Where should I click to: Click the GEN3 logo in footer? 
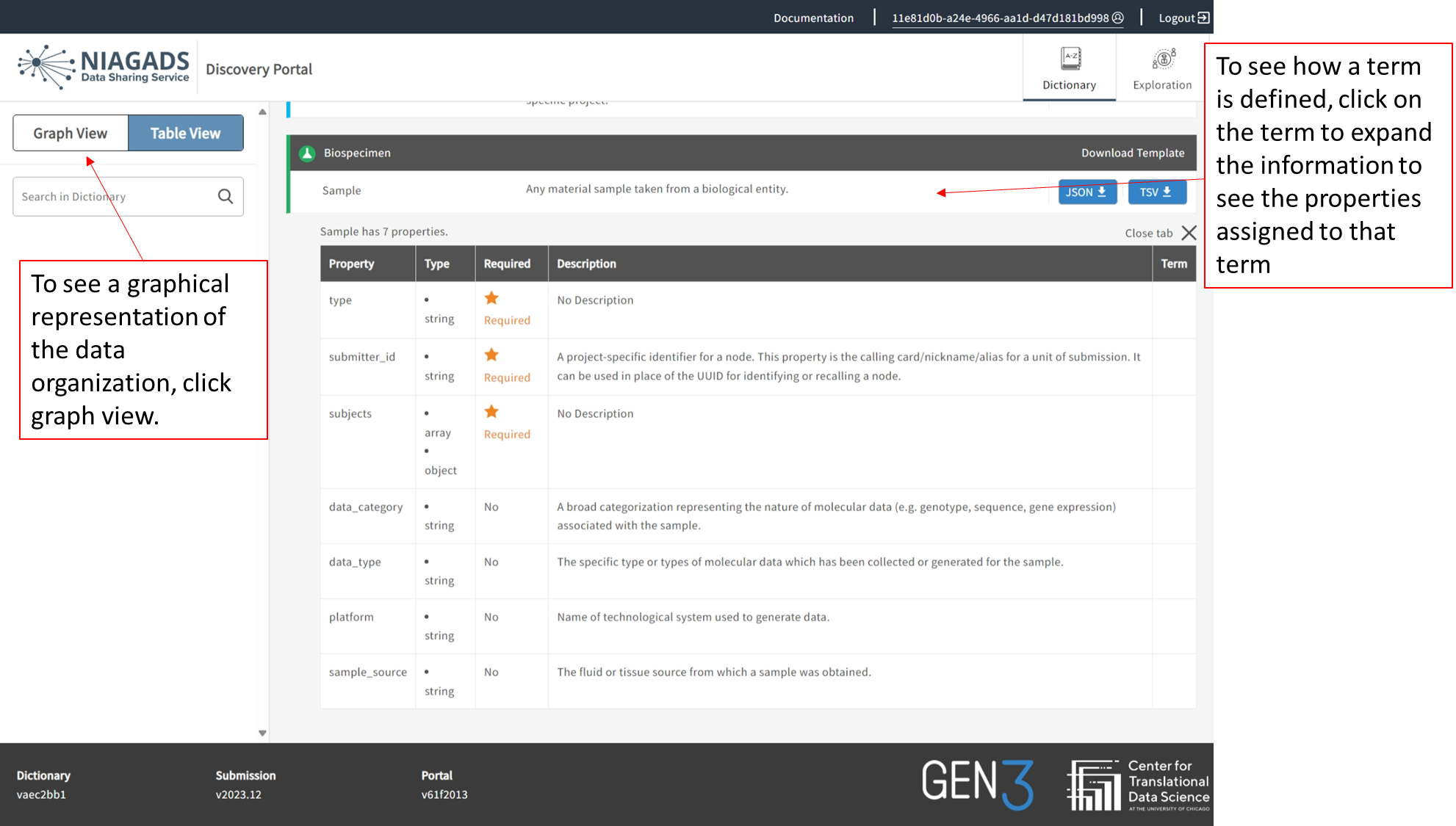977,783
